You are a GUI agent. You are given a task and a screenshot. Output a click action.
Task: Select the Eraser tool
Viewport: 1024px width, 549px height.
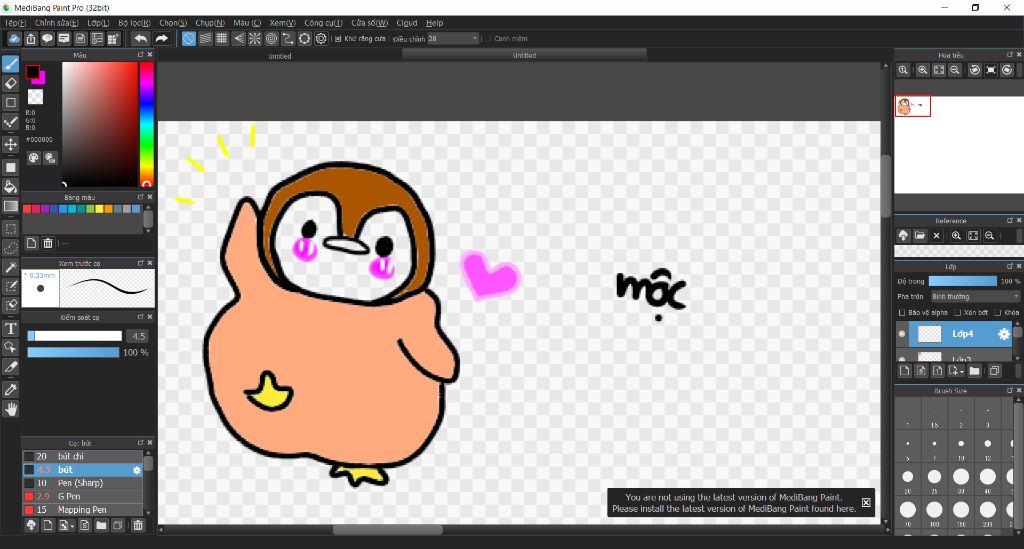click(10, 83)
